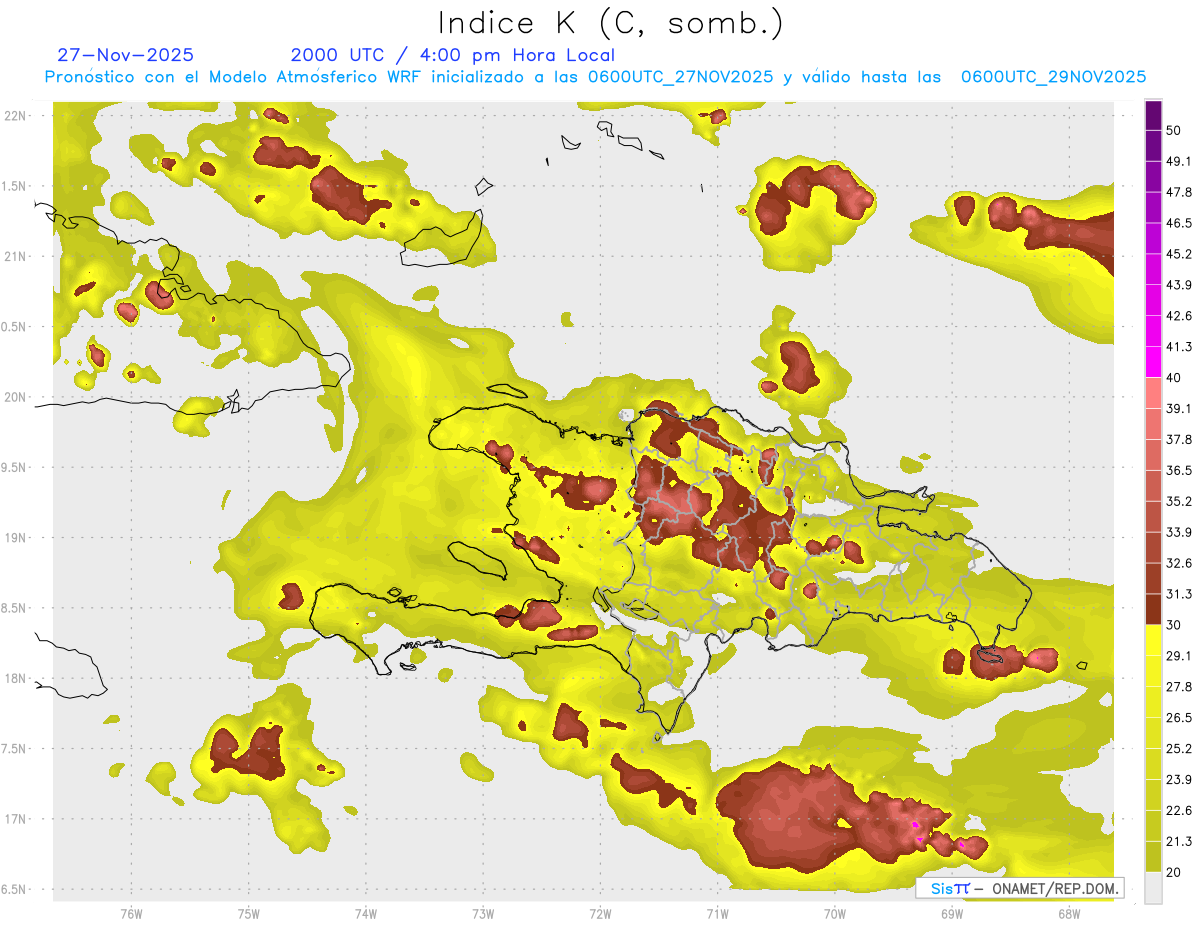1200x927 pixels.
Task: Click the '21N' latitude label
Action: click(15, 256)
